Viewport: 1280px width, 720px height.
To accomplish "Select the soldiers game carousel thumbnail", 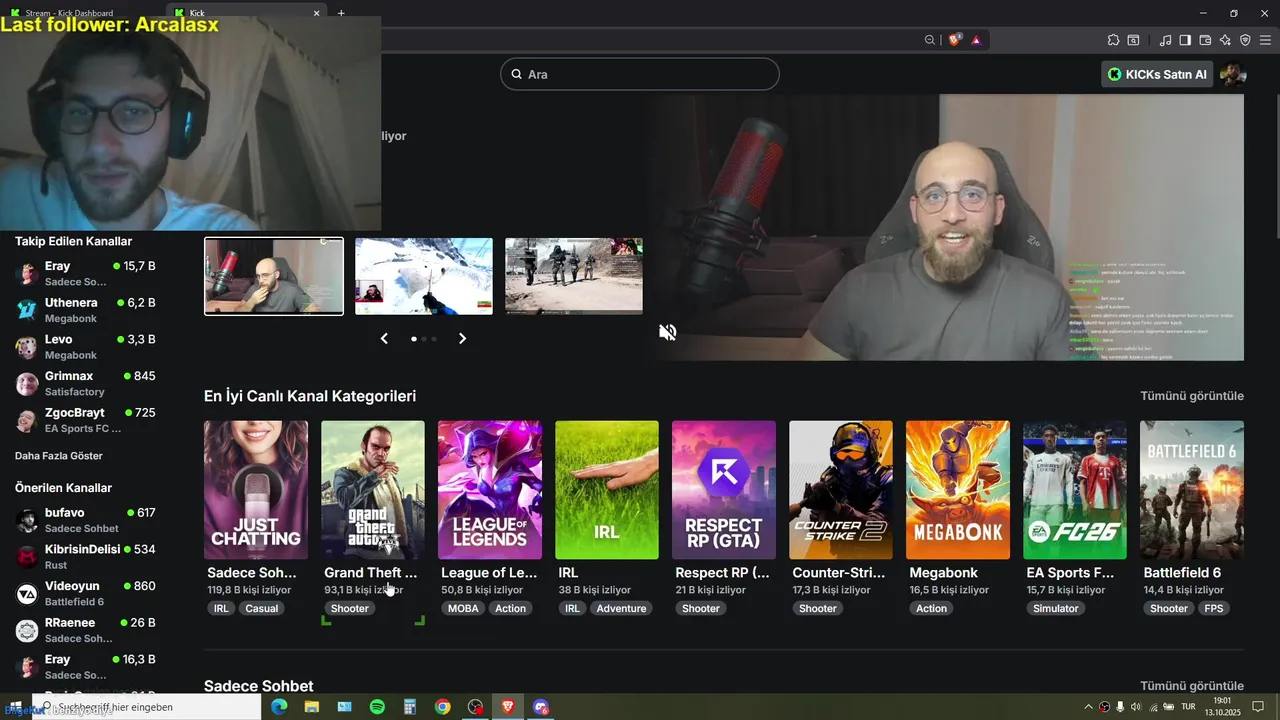I will (x=574, y=276).
